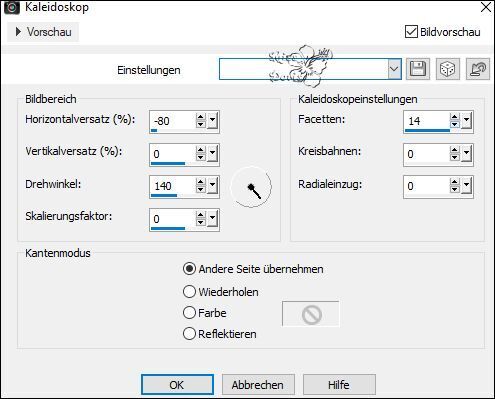Toggle the Bildvorschau checkbox

point(411,32)
